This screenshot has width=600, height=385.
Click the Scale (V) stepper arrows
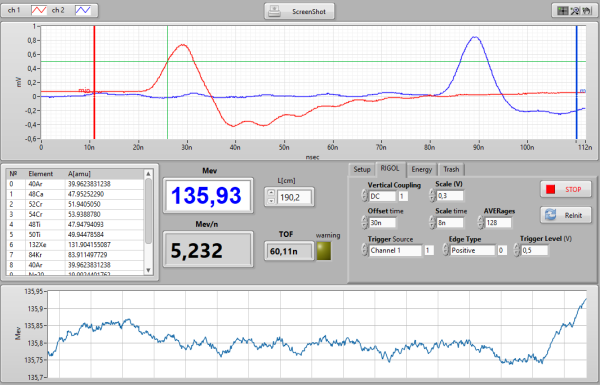[432, 196]
